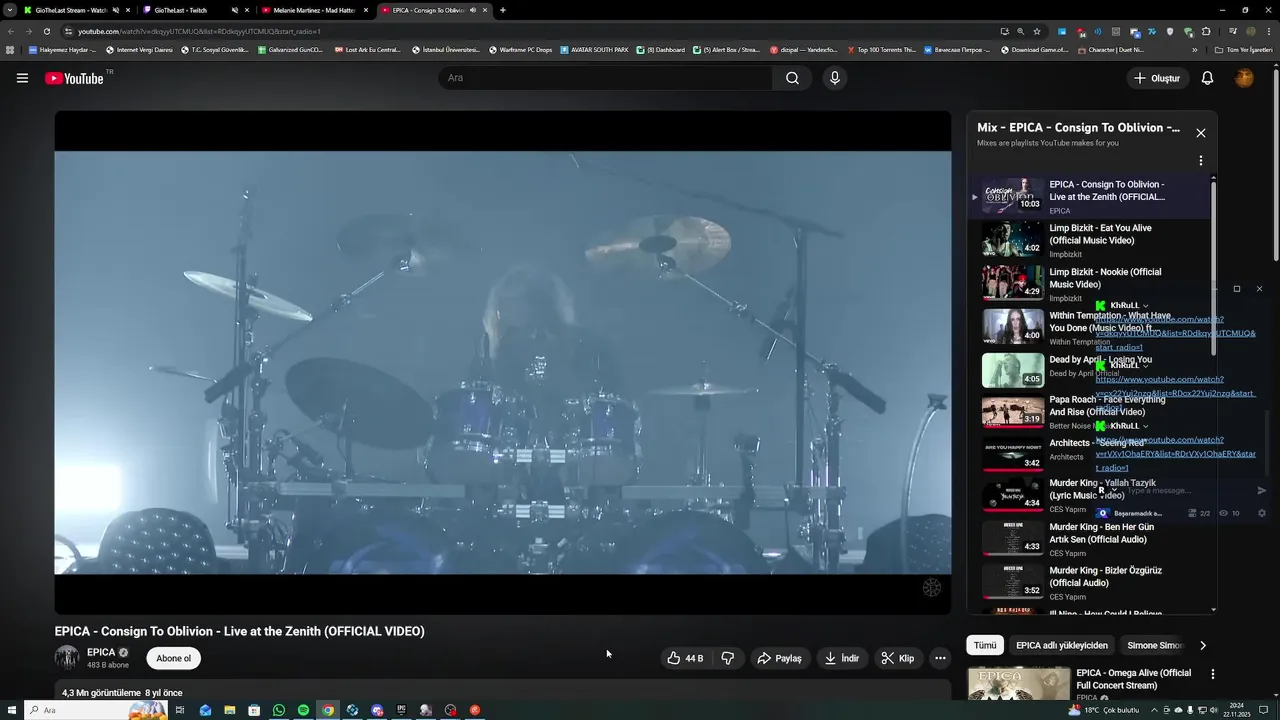This screenshot has width=1280, height=720.
Task: Open Chrome extensions puzzle icon
Action: pos(1206,31)
